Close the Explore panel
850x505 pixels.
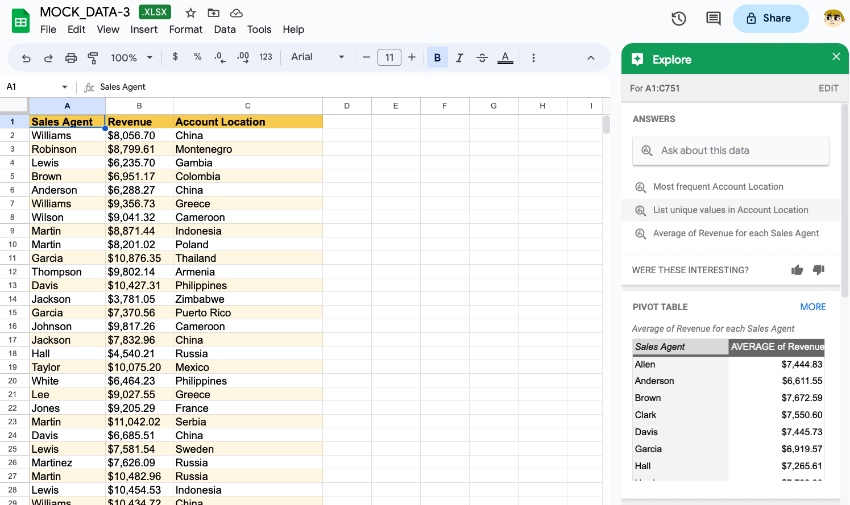coord(836,56)
